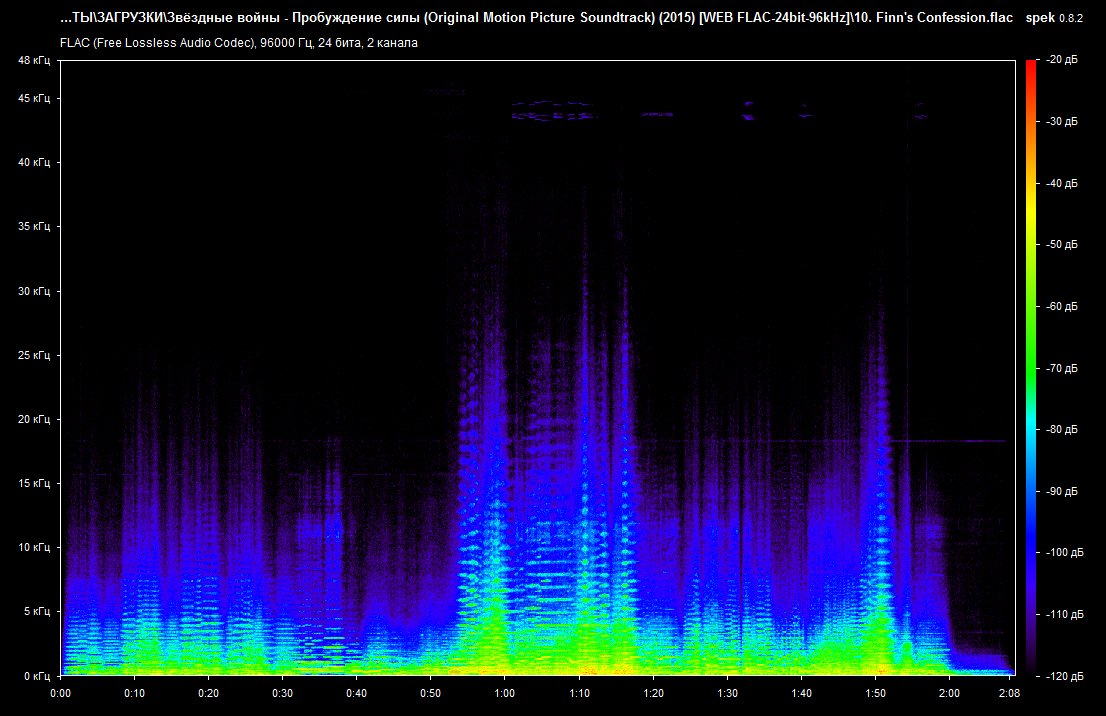Click the 0:00 start time label

pyautogui.click(x=60, y=692)
